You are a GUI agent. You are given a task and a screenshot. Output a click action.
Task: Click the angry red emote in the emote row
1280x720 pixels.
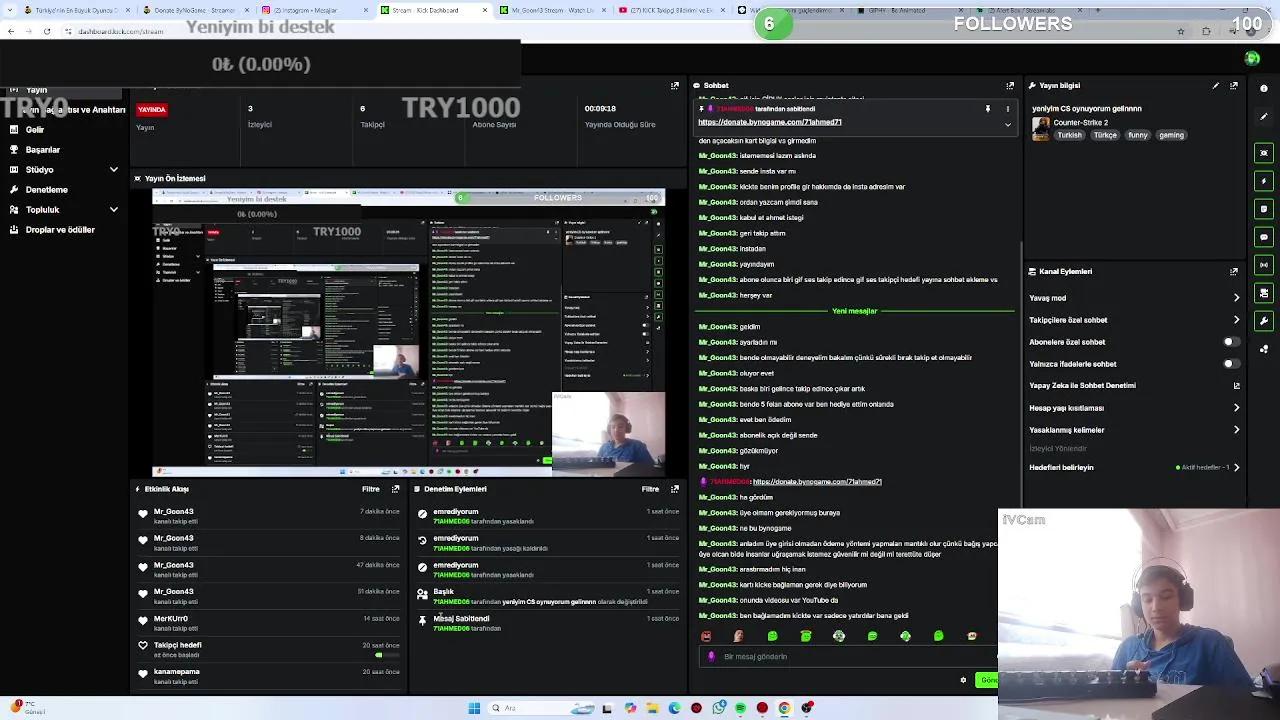[x=706, y=636]
